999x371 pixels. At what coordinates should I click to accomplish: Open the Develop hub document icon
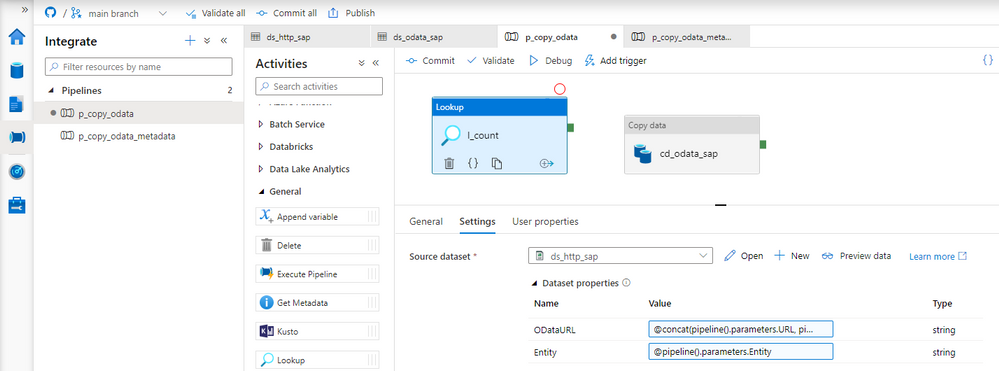(17, 103)
